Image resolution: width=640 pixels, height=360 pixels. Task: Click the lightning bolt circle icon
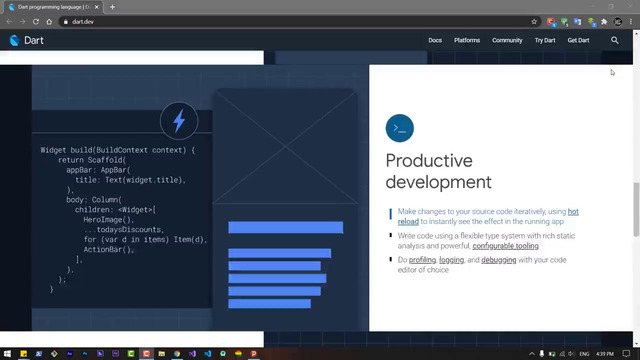pyautogui.click(x=179, y=121)
